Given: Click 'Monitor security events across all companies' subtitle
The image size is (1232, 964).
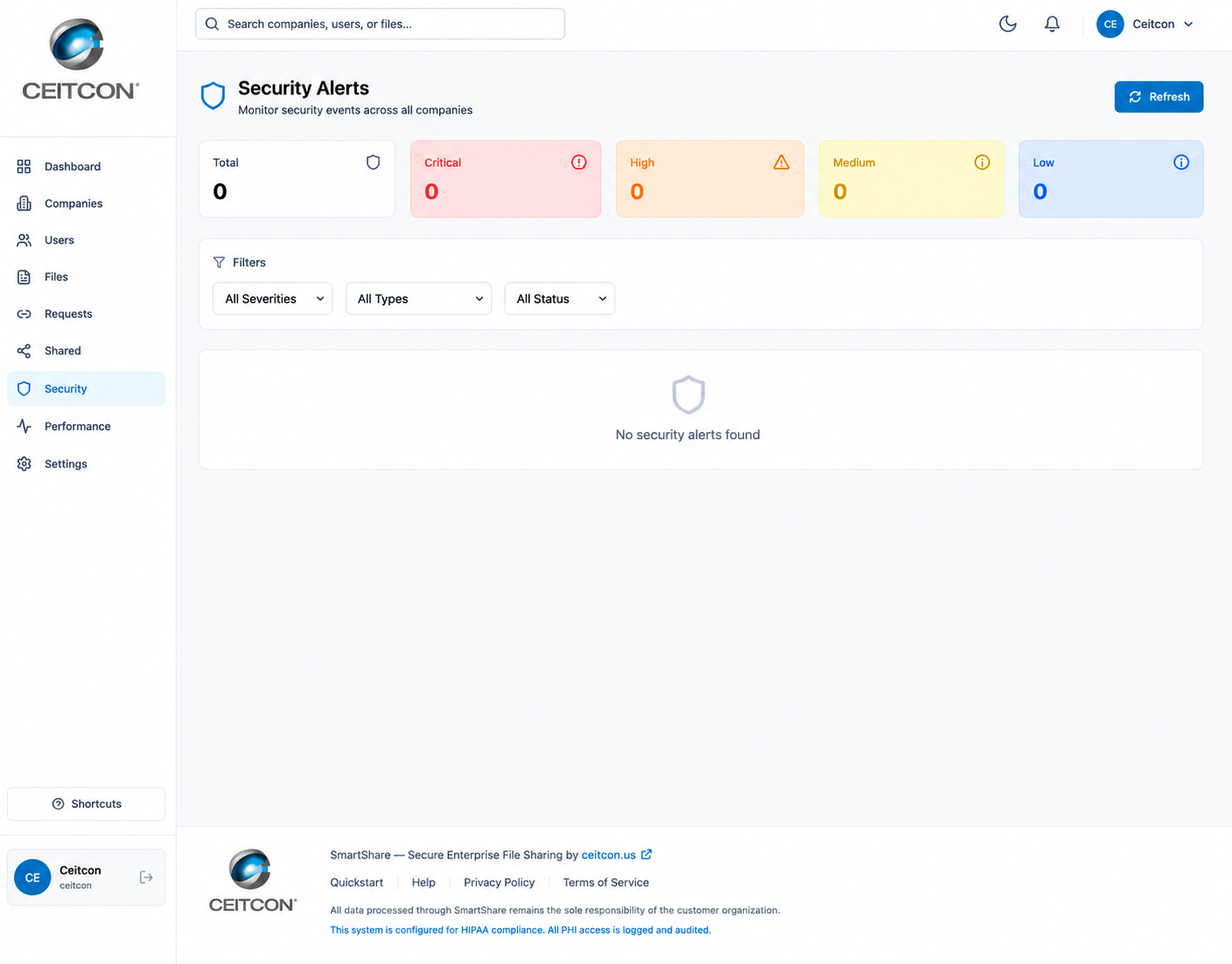Looking at the screenshot, I should pos(355,110).
